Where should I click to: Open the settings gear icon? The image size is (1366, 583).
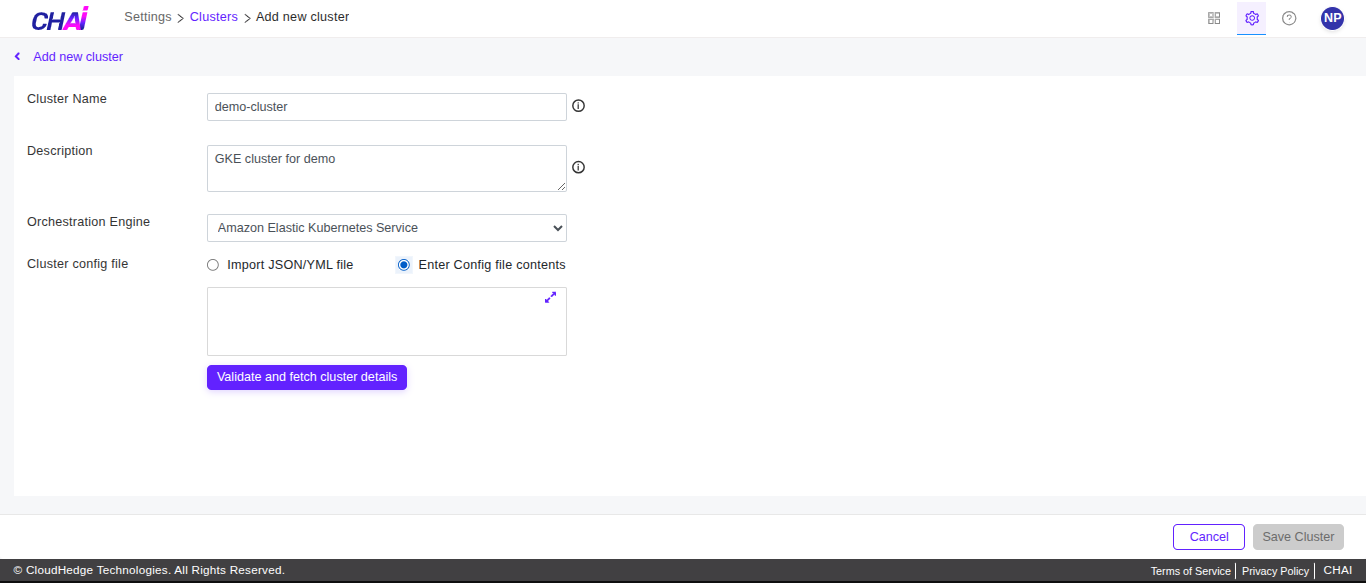coord(1251,18)
